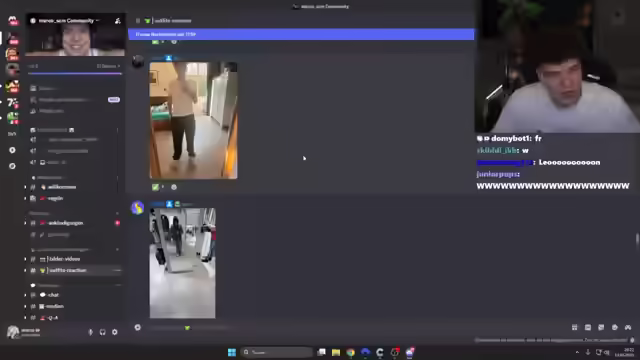Screen dimensions: 640x360
Task: Open the bilder-videos channel
Action: (x=64, y=259)
